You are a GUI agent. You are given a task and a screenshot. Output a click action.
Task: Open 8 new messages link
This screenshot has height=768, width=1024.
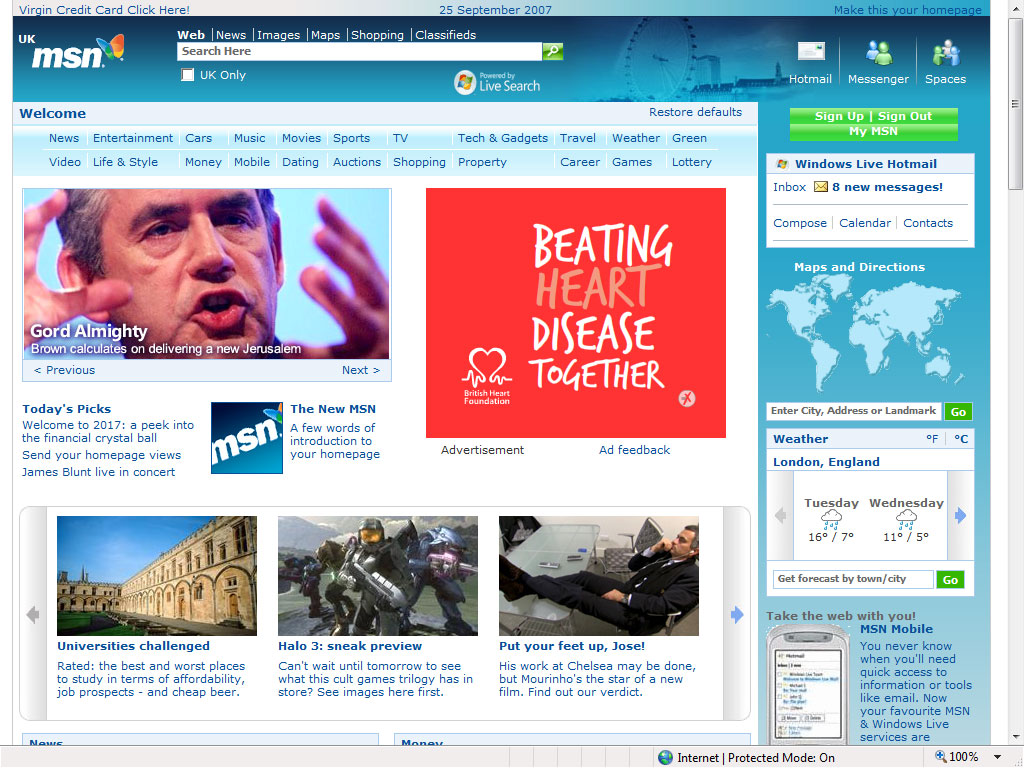tap(887, 187)
